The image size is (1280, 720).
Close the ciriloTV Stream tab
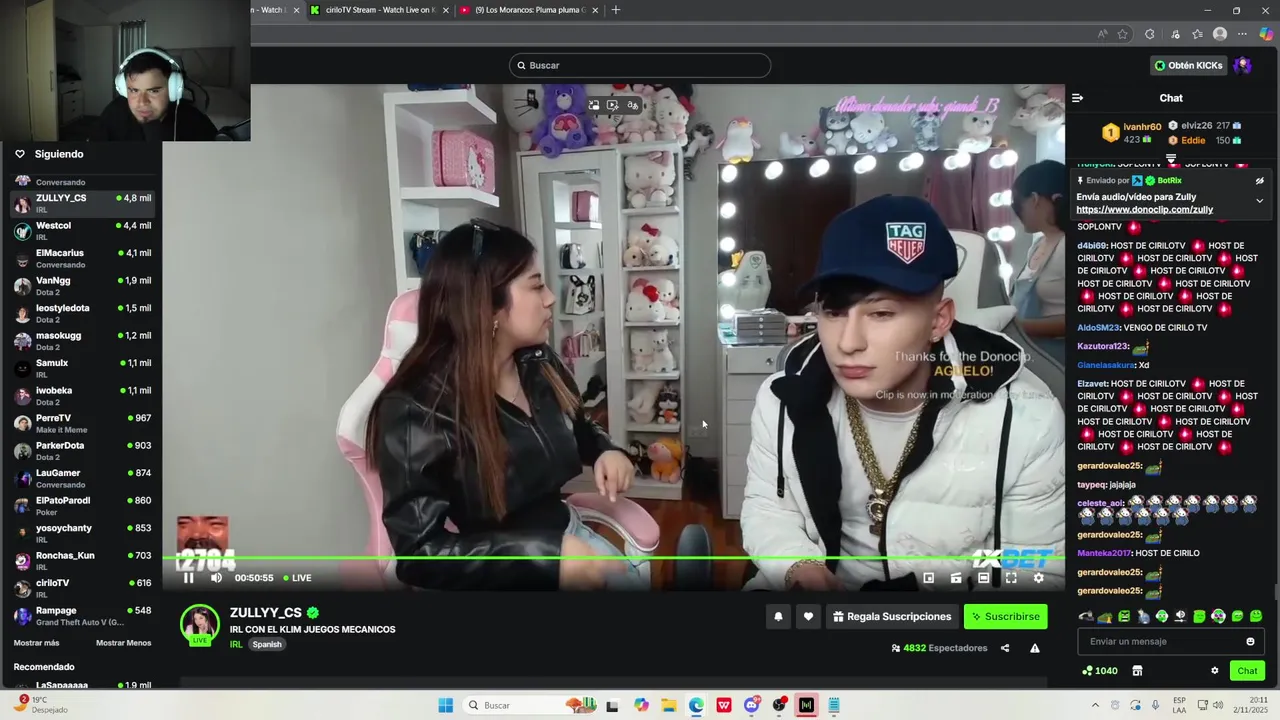coord(445,10)
